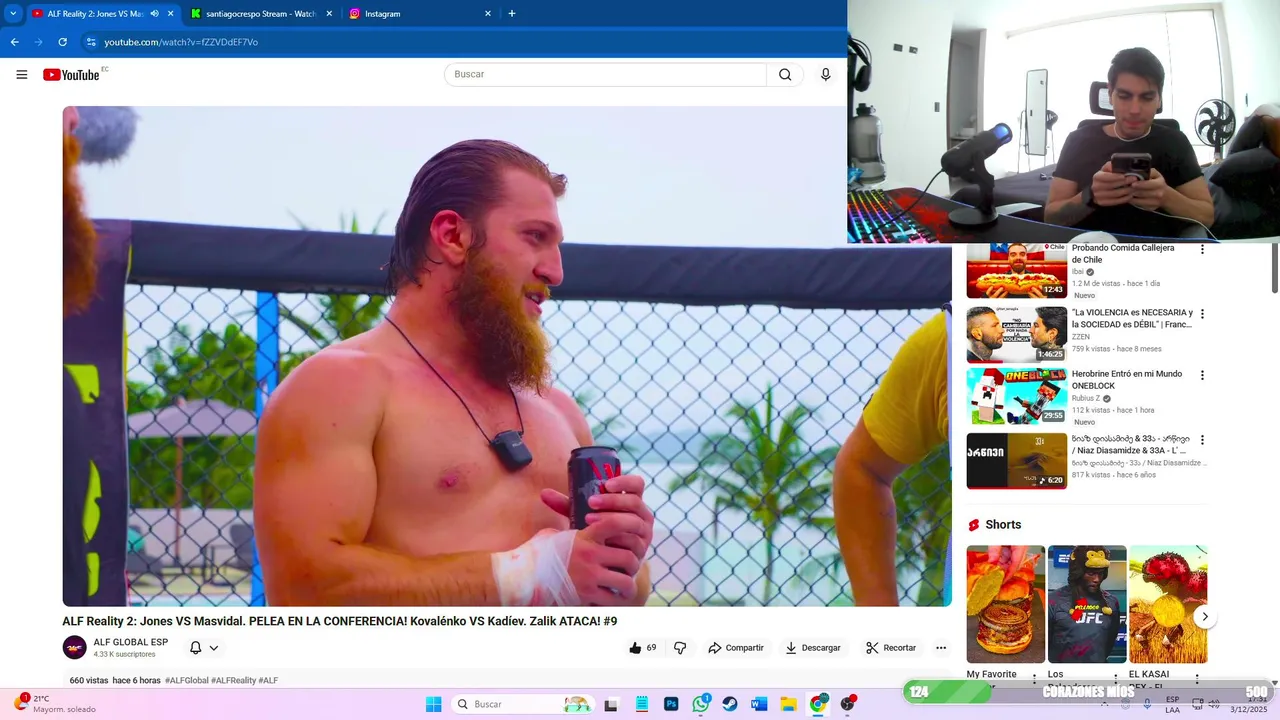Click the video player to pause playback

[x=507, y=356]
